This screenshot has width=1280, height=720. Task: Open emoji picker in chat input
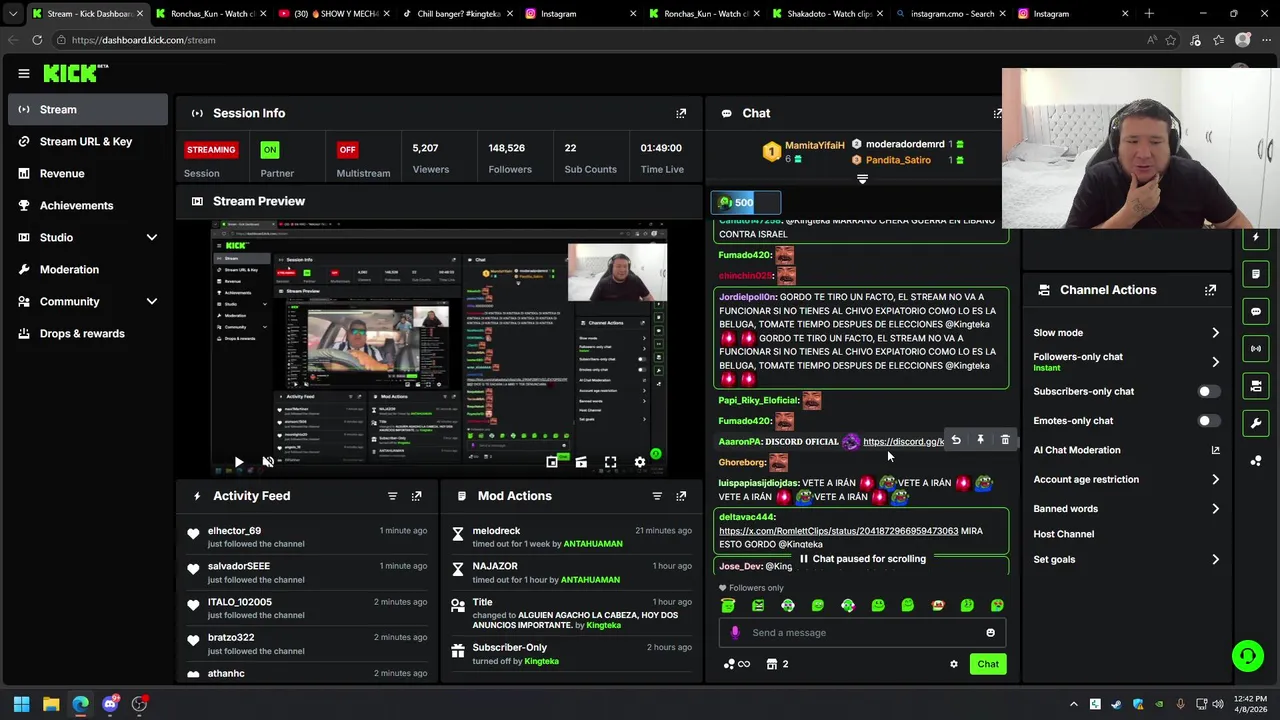click(x=991, y=632)
